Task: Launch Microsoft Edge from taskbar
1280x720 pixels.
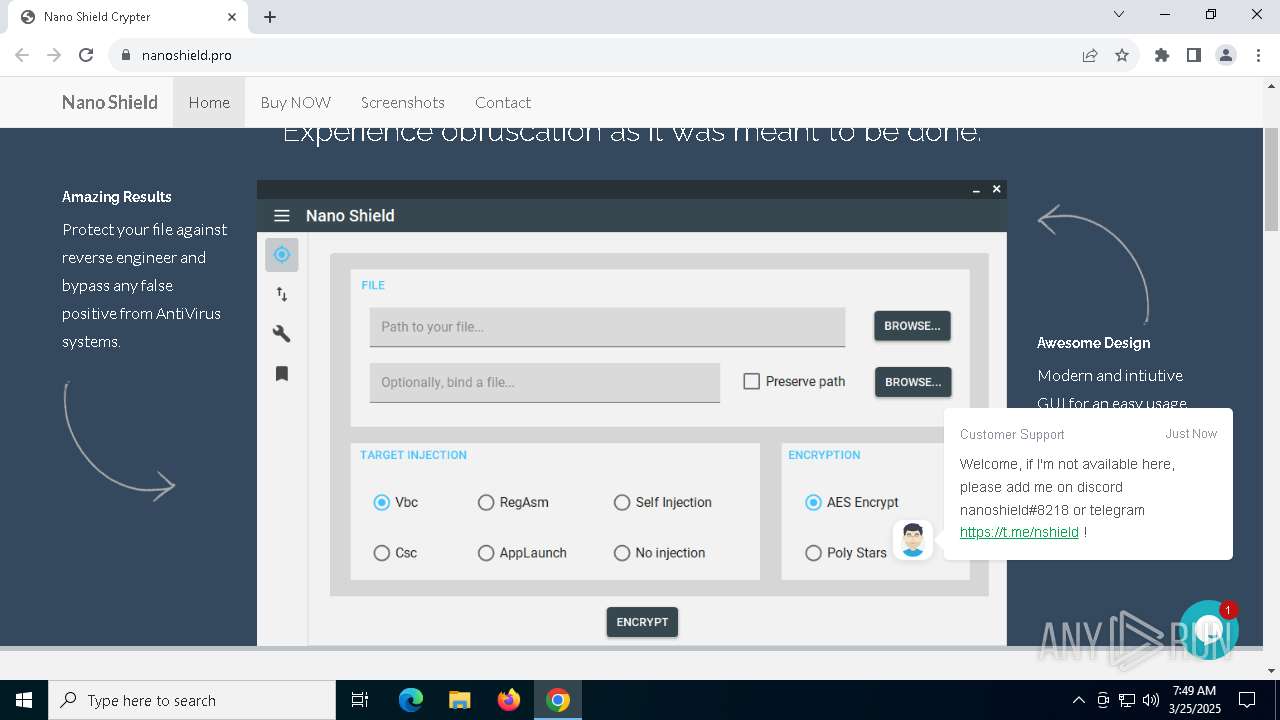Action: [411, 700]
